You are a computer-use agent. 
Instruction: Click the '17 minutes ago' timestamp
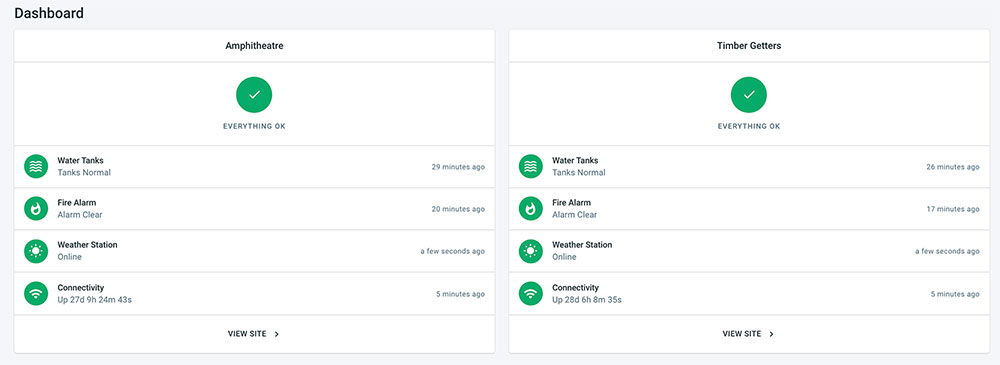pyautogui.click(x=953, y=209)
